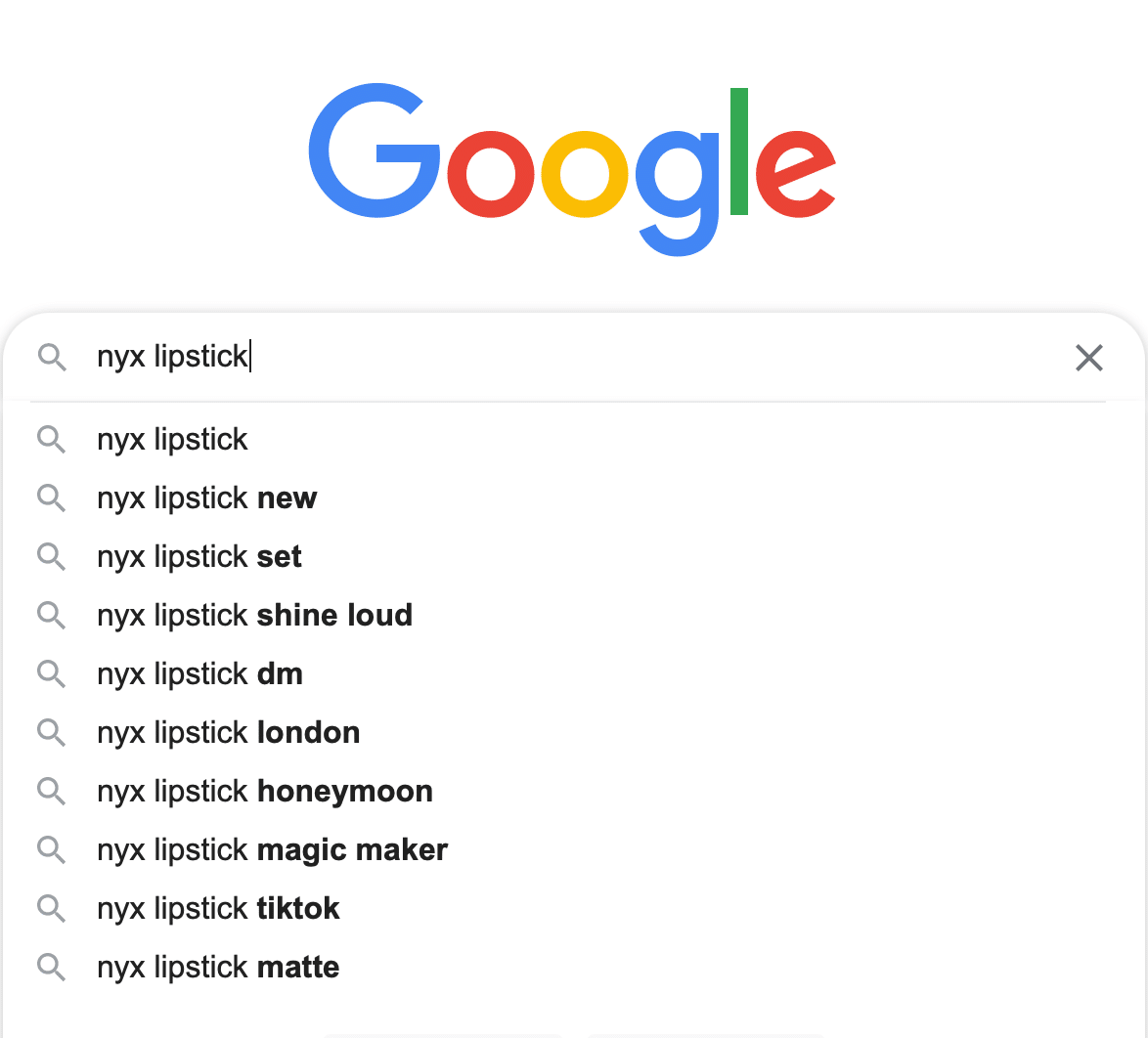Click the clear search X icon
Image resolution: width=1148 pixels, height=1038 pixels.
pos(1088,358)
